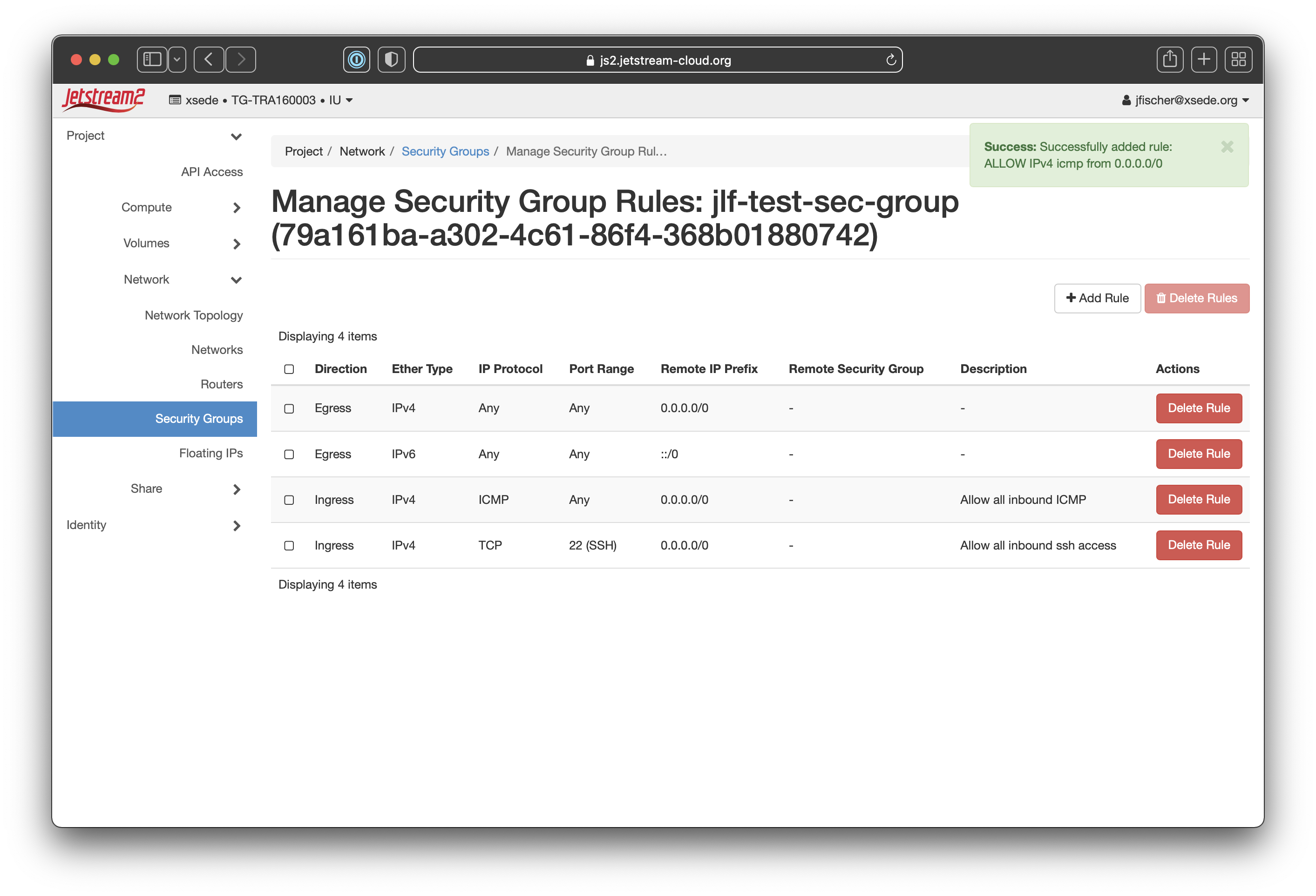Go to Network Topology in the sidebar
The image size is (1316, 896).
[x=194, y=315]
